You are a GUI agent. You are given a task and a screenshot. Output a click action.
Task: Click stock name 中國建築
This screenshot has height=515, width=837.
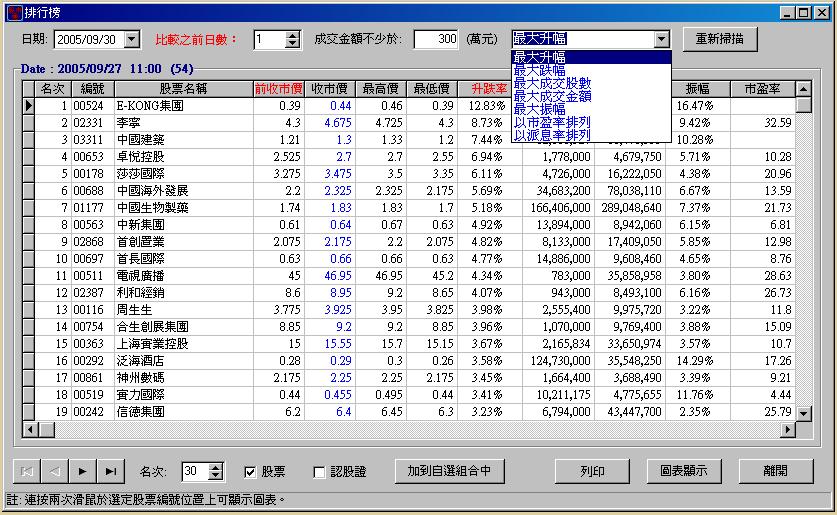pos(141,140)
